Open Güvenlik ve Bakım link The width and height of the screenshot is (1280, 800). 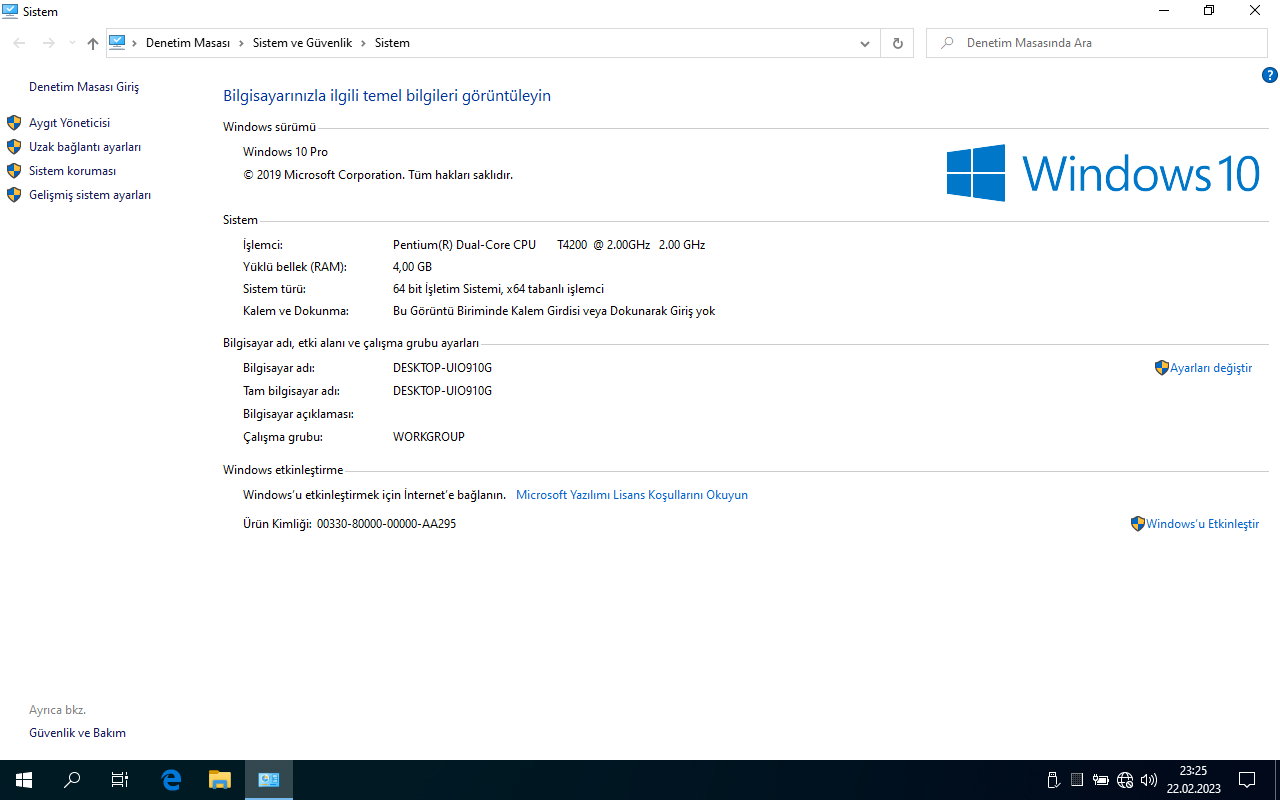click(77, 733)
